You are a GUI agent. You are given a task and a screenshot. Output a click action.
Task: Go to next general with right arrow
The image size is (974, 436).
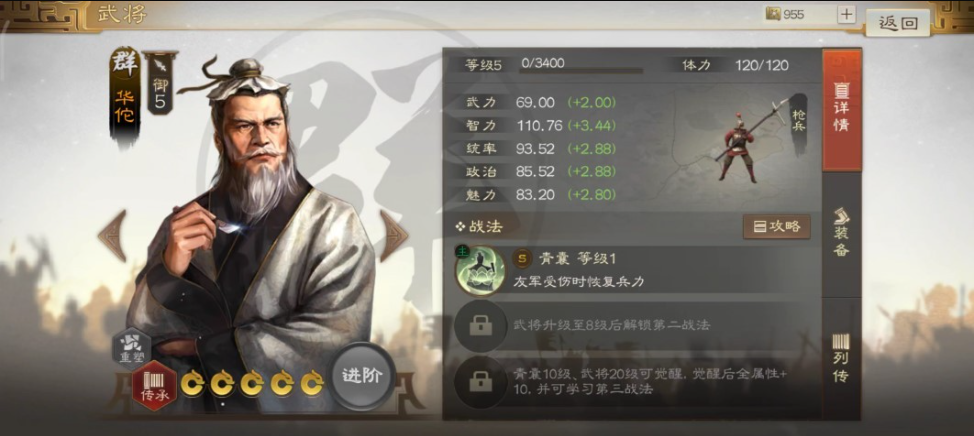coord(394,235)
